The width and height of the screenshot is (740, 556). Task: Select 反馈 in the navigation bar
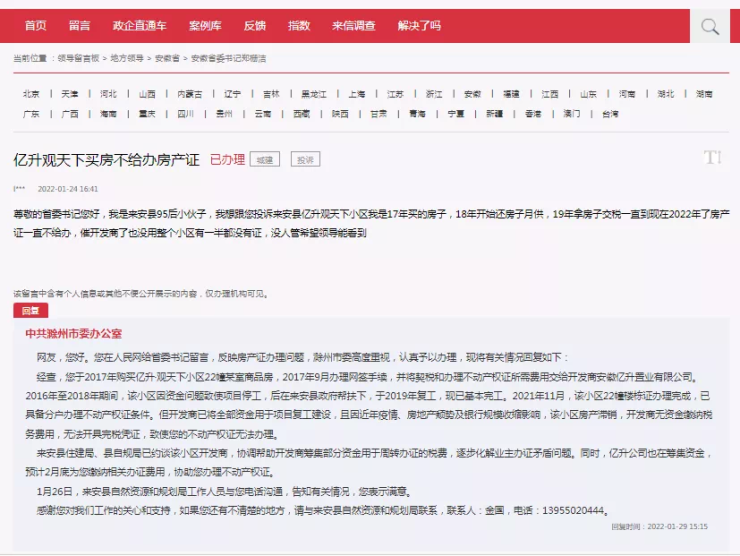[254, 25]
